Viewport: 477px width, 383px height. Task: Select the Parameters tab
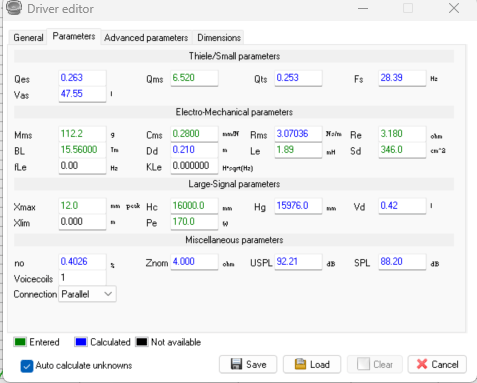pos(74,36)
